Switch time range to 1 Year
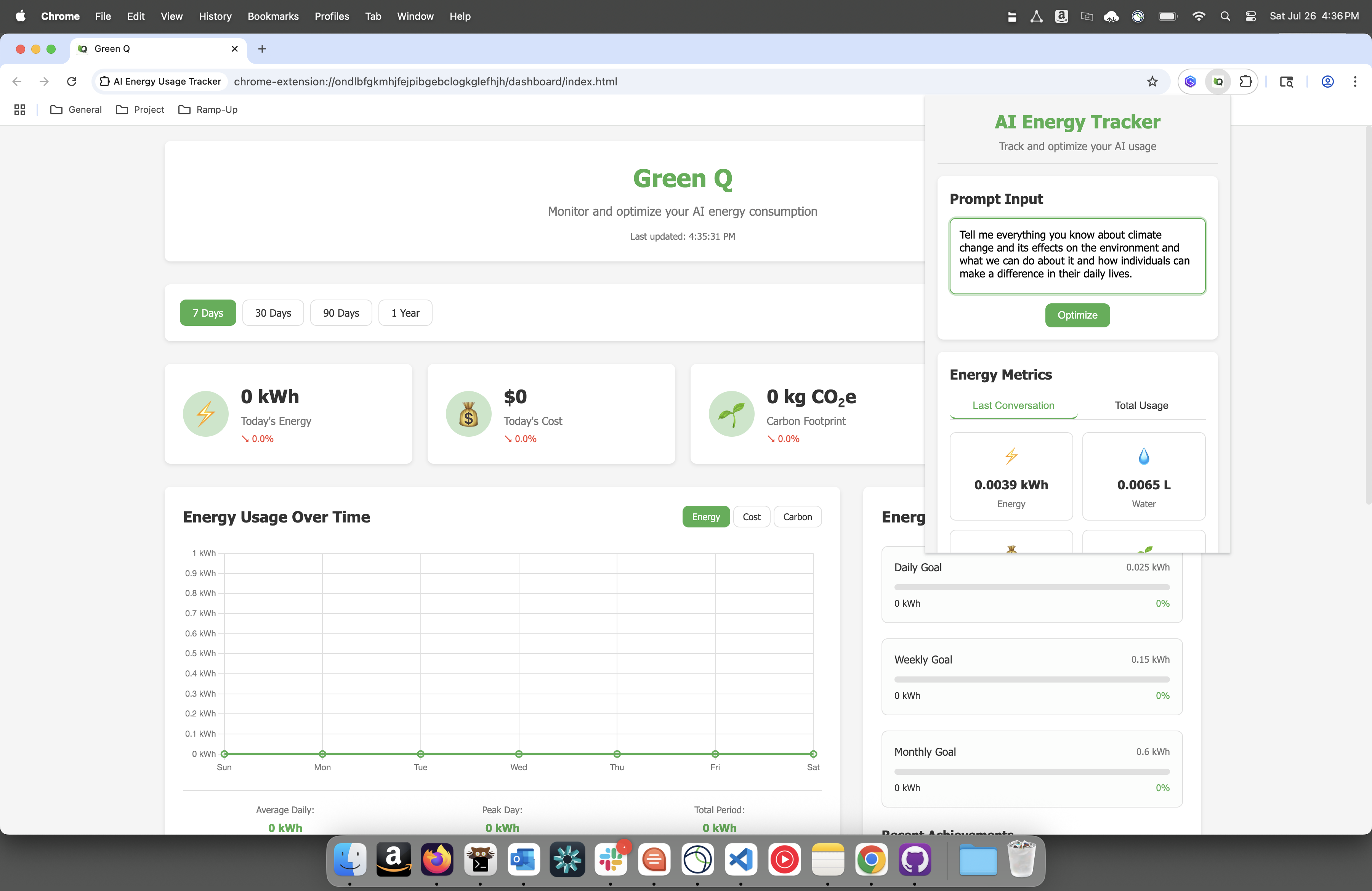 coord(405,313)
